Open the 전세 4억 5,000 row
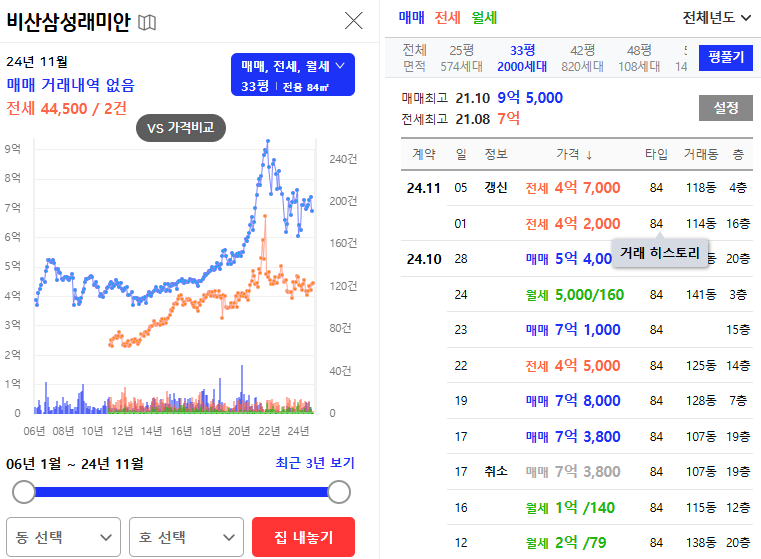Screen dimensions: 761x559 coord(600,365)
